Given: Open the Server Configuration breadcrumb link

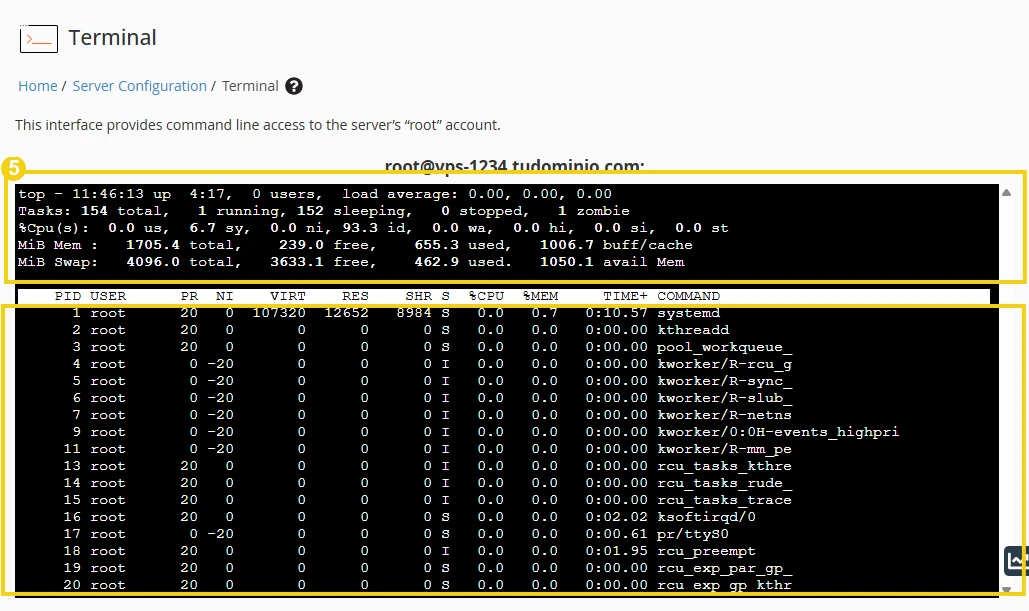Looking at the screenshot, I should (x=139, y=86).
